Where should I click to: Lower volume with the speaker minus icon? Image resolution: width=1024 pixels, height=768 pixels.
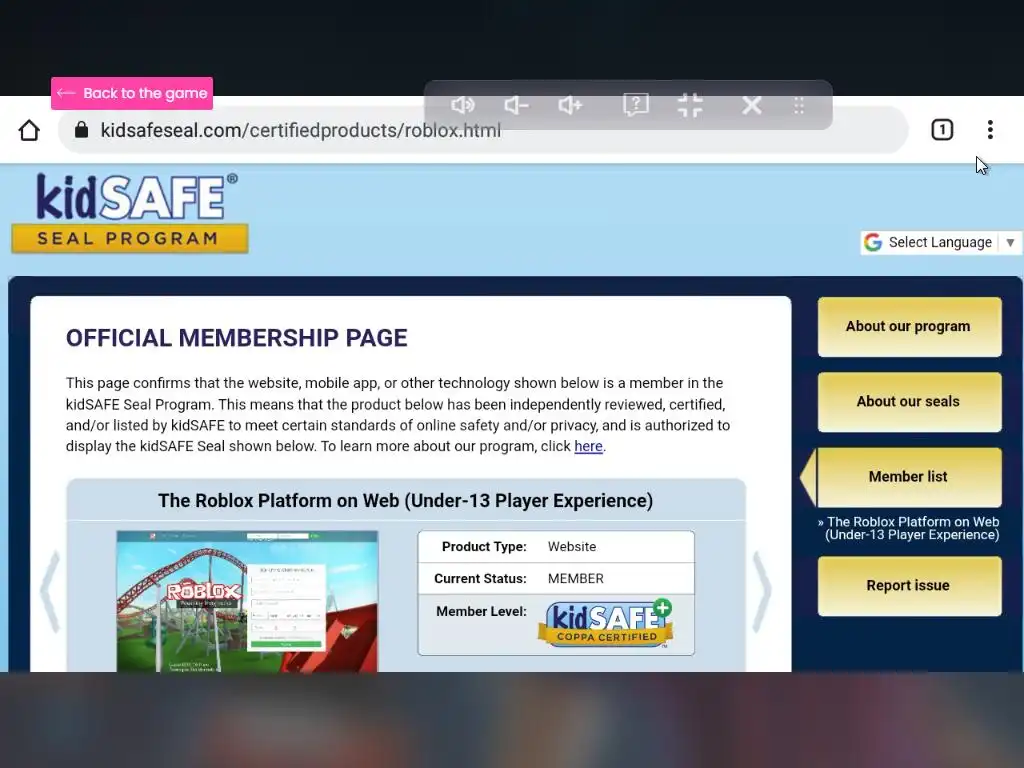[516, 105]
